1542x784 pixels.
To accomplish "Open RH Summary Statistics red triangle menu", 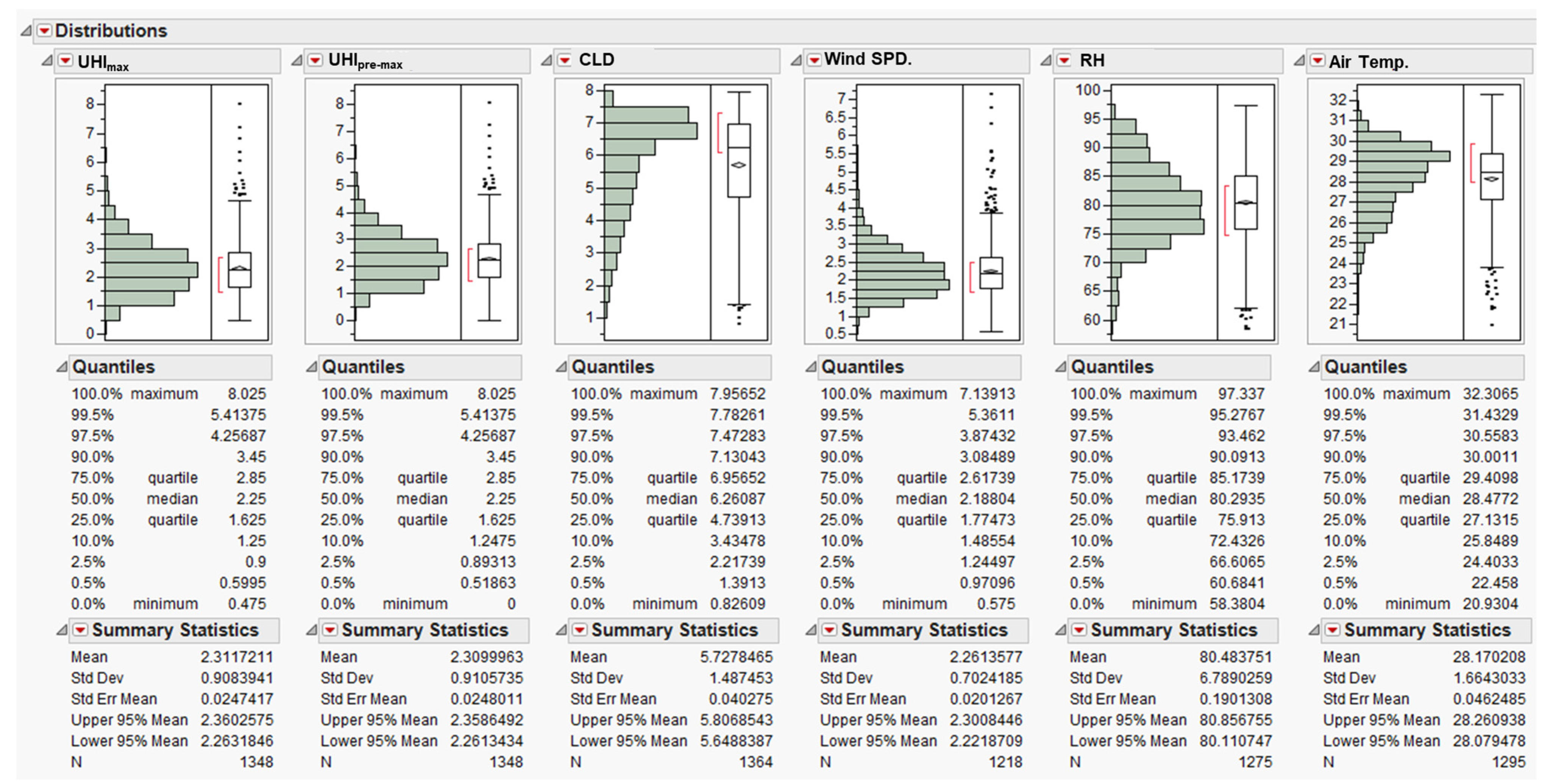I will [x=1079, y=630].
